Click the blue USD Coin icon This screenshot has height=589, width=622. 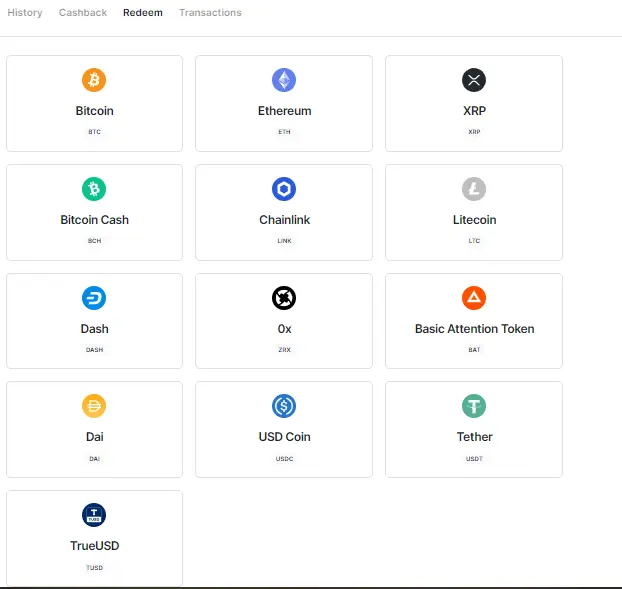coord(284,406)
